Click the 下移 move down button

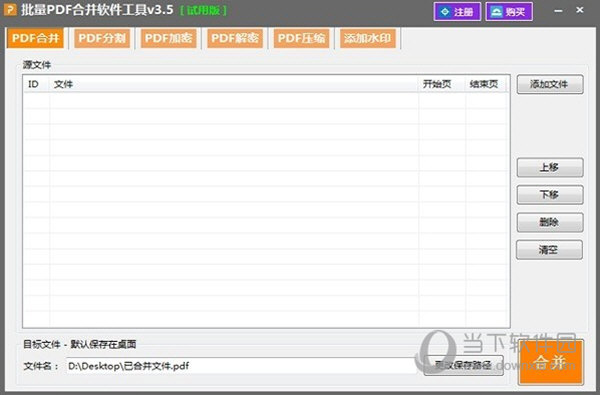550,195
